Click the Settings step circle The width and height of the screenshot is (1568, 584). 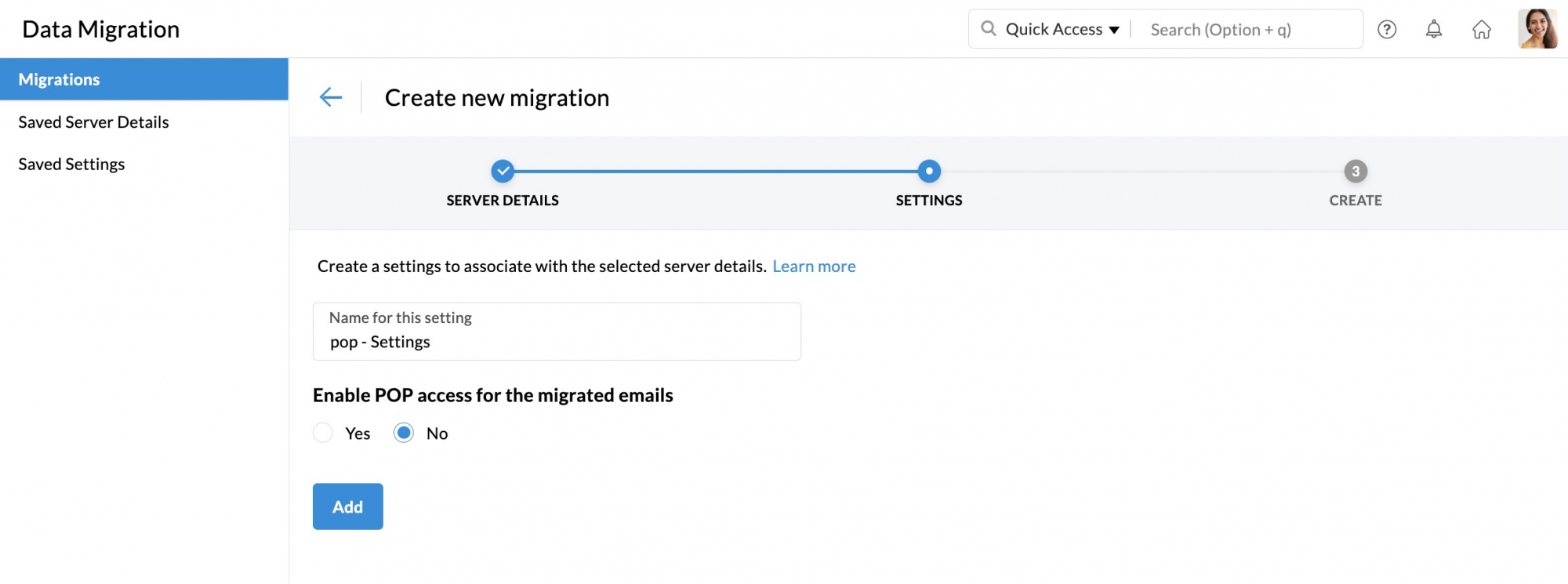coord(929,171)
